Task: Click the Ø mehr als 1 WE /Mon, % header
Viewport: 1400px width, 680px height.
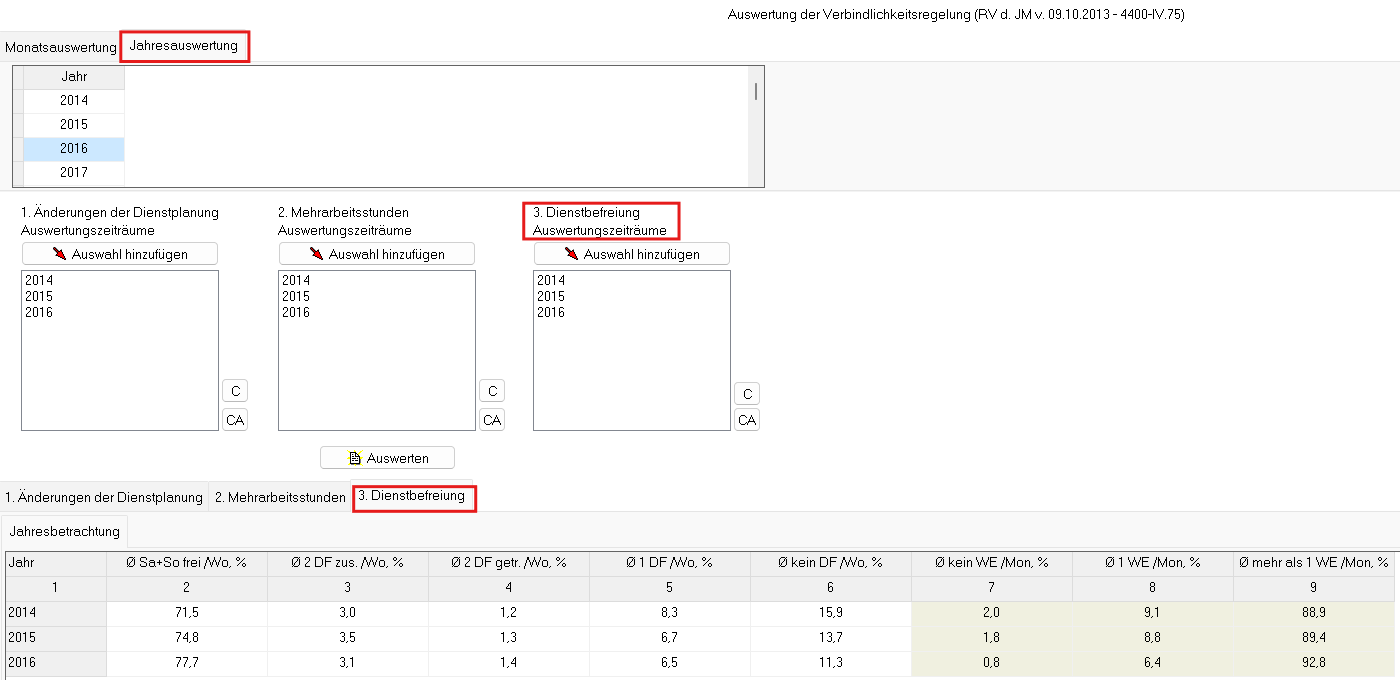Action: (1314, 563)
